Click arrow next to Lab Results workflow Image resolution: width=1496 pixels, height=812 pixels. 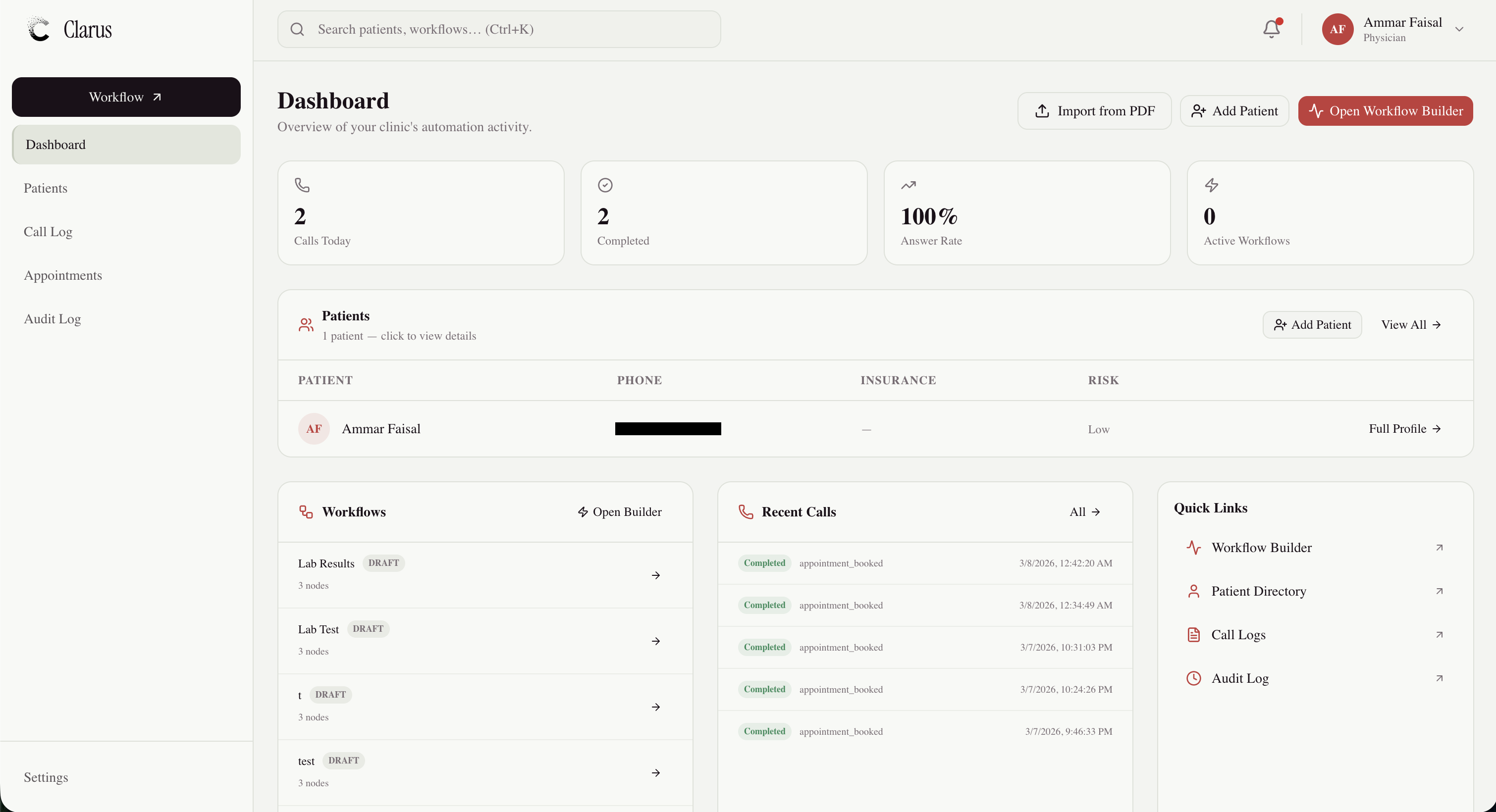click(x=656, y=575)
